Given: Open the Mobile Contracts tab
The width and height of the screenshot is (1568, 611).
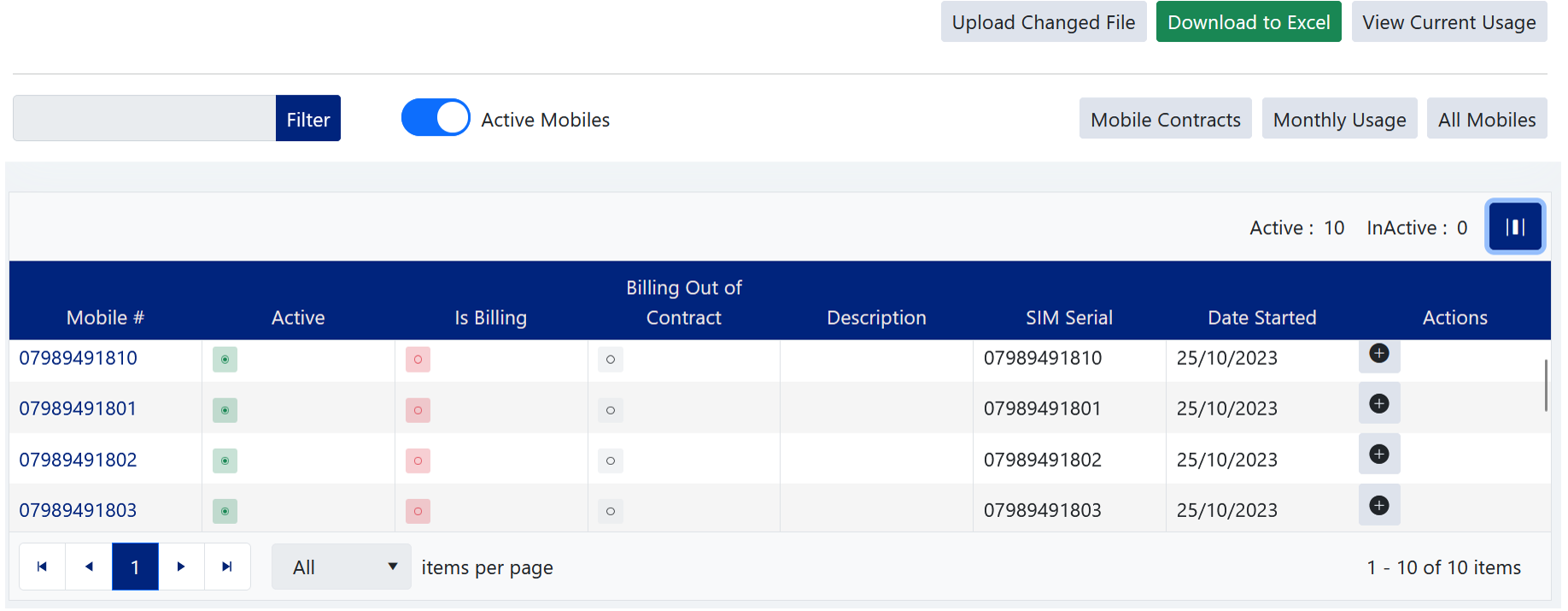Looking at the screenshot, I should click(1165, 120).
